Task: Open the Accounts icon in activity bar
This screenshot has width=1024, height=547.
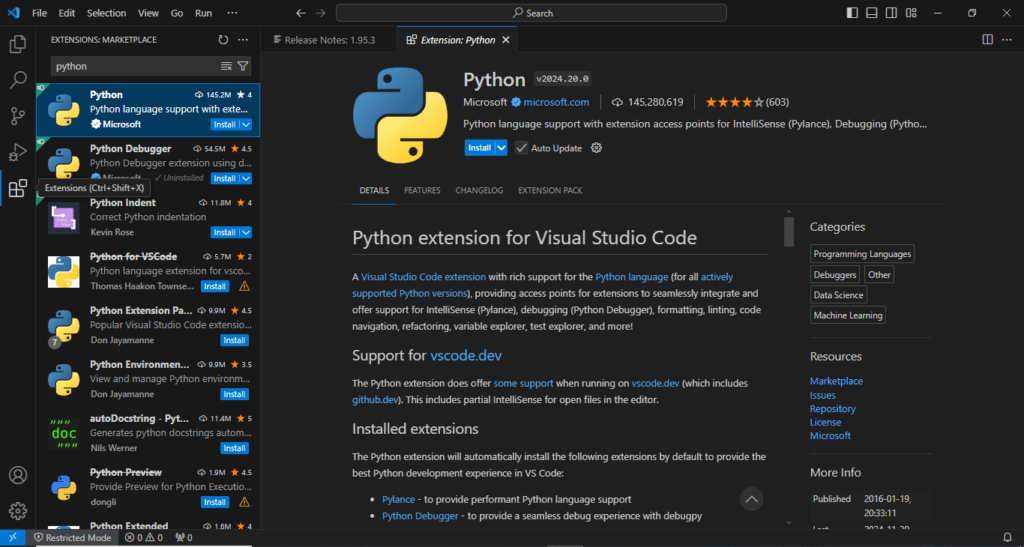Action: 18,475
